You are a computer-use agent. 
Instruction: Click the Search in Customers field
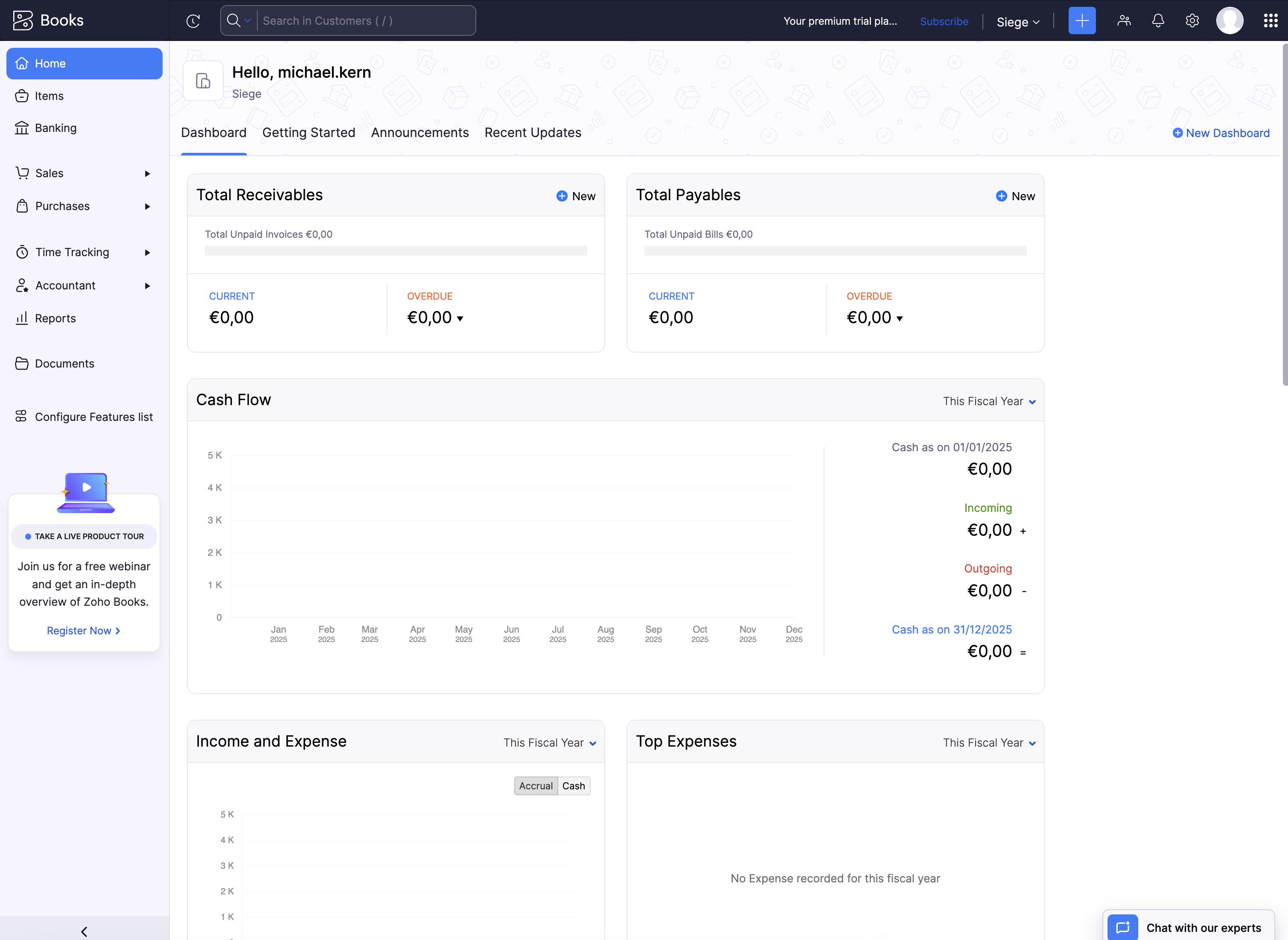point(366,20)
